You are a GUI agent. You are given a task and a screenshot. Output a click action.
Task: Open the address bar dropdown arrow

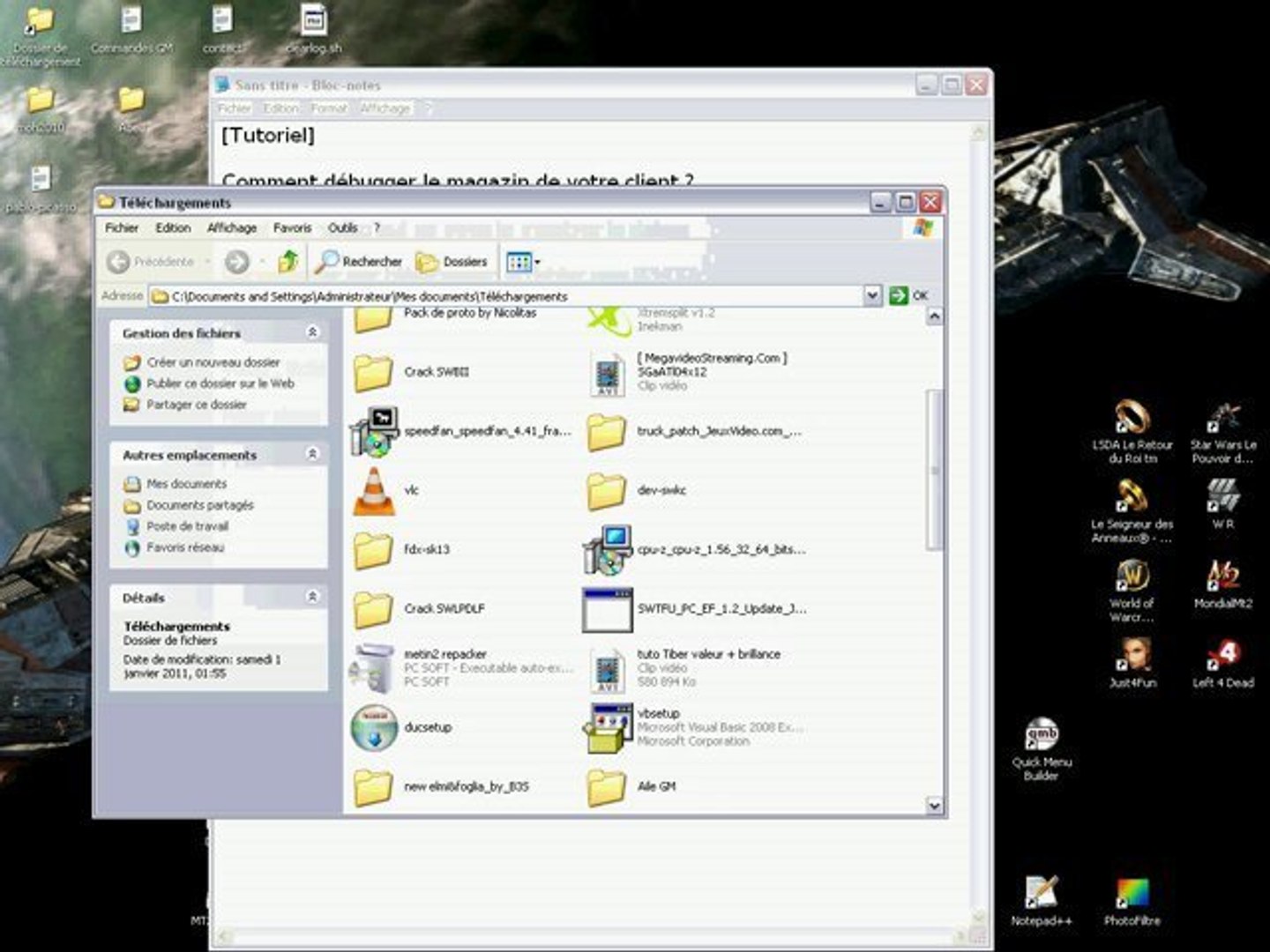[871, 295]
